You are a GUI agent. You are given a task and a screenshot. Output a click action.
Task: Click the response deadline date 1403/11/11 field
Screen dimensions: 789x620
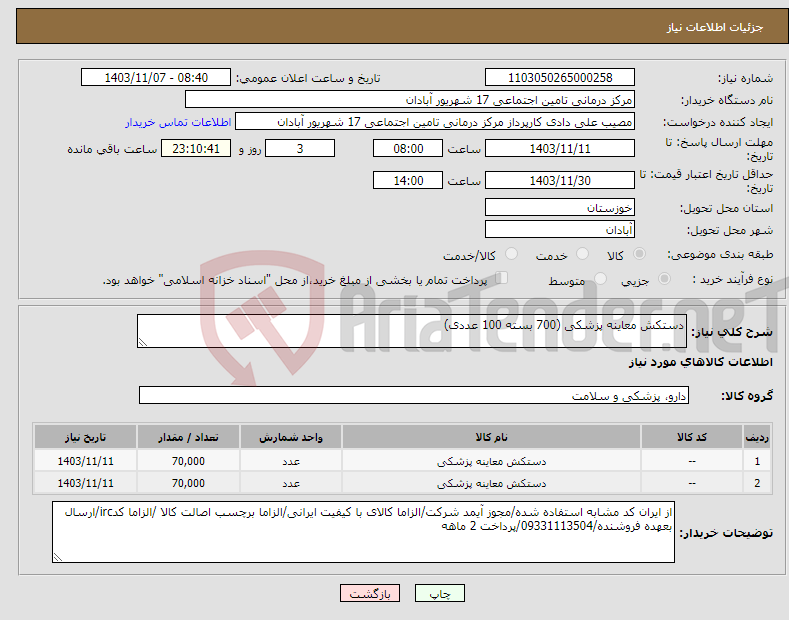tap(560, 148)
